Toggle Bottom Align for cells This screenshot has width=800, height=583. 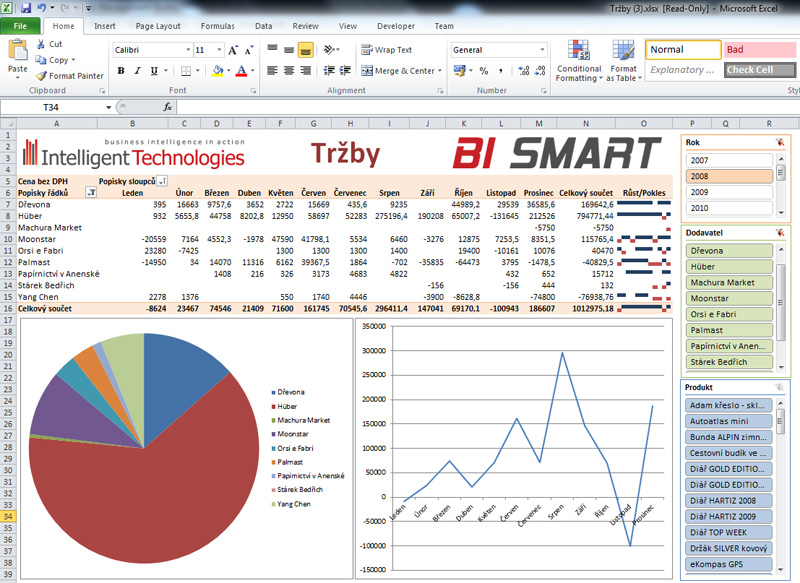306,49
